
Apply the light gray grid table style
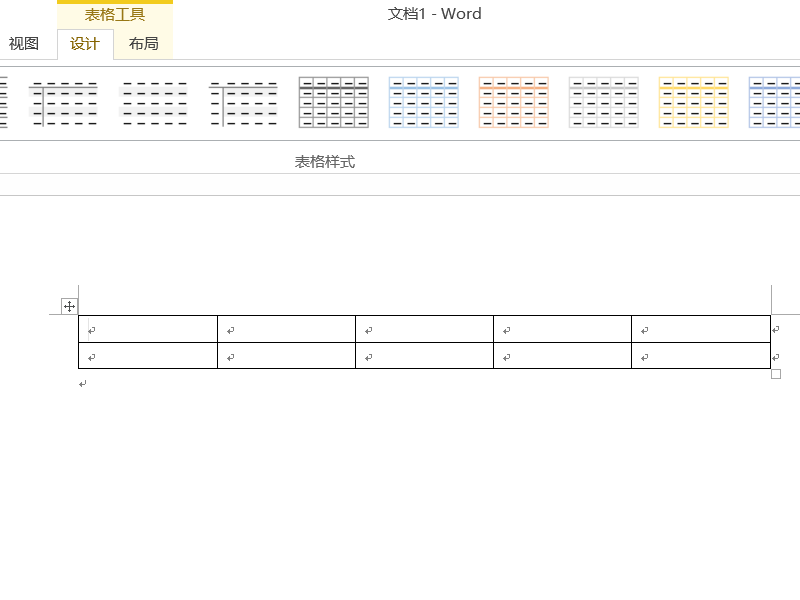[x=604, y=102]
